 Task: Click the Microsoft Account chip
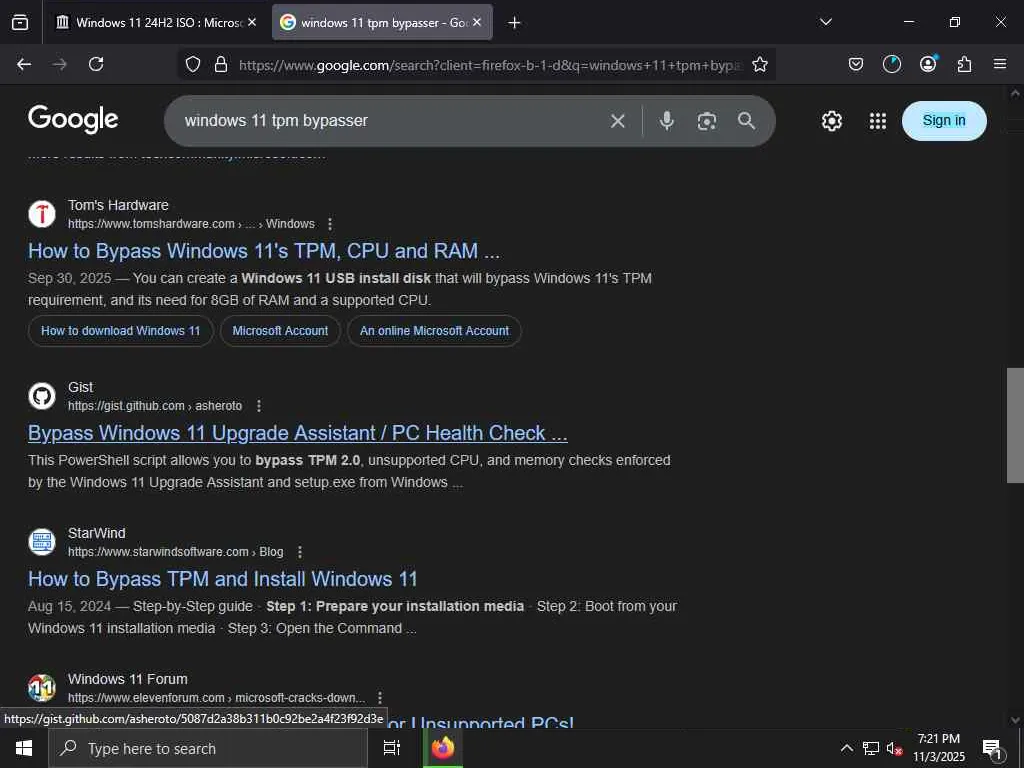pos(280,331)
